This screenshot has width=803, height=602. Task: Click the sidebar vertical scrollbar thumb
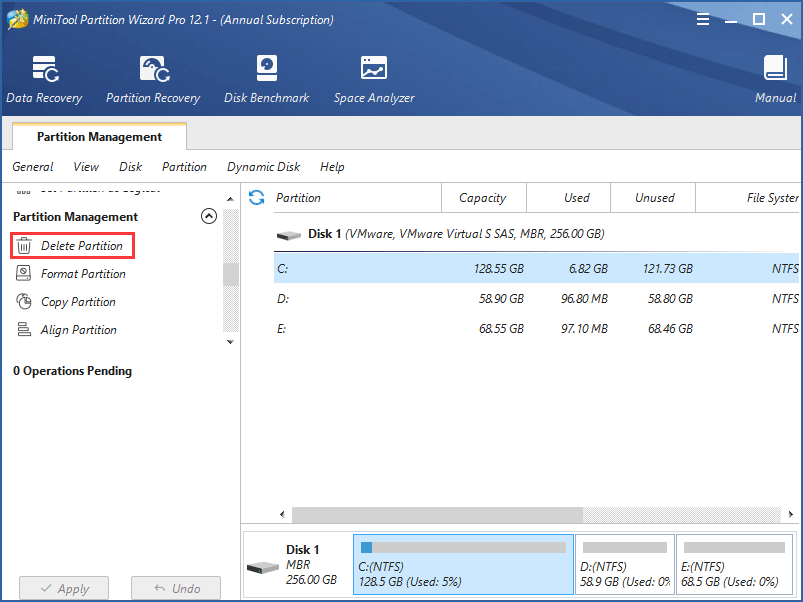point(231,274)
